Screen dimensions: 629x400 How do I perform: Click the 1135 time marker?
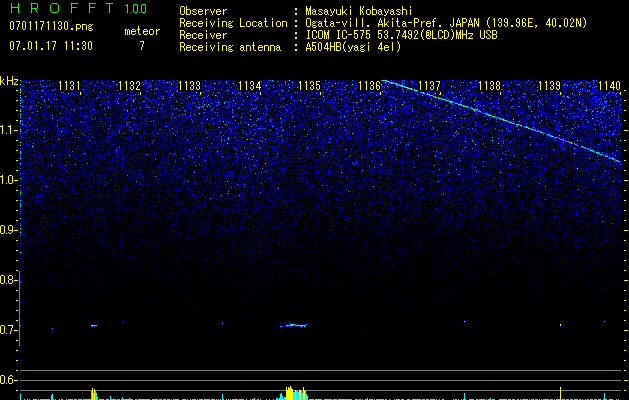(310, 86)
